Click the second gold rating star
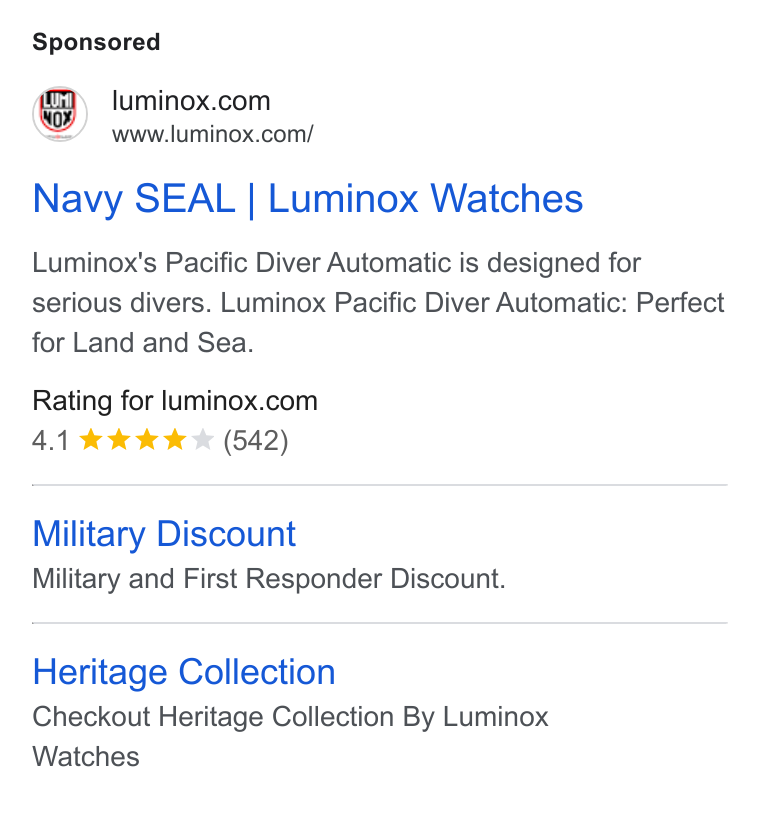Image resolution: width=760 pixels, height=824 pixels. [119, 440]
